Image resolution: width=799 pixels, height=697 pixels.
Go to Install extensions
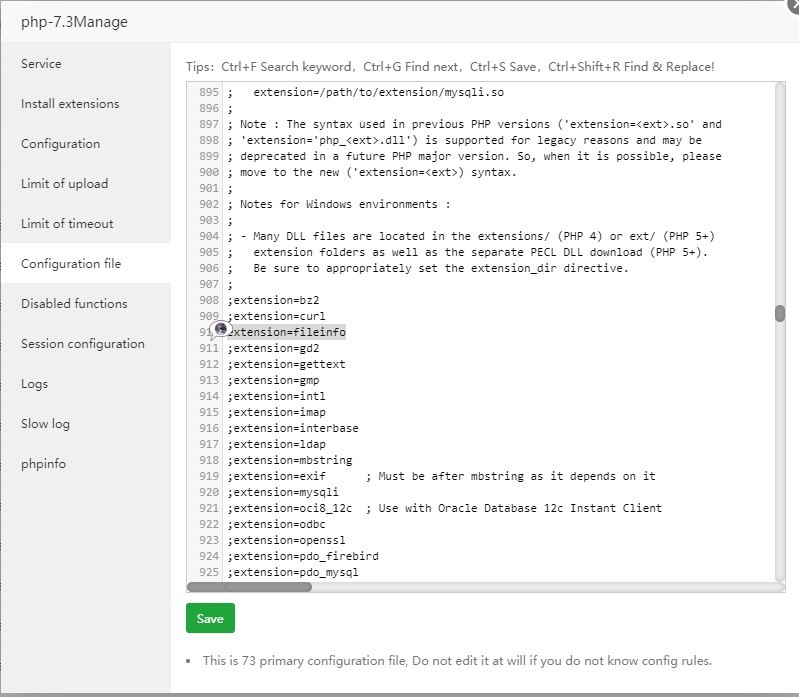pos(70,104)
